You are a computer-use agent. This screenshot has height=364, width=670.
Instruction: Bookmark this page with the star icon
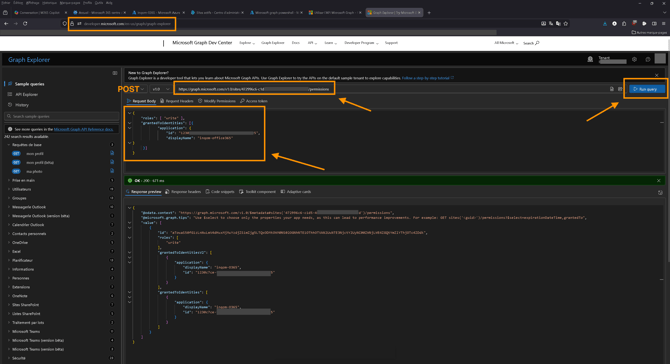click(566, 23)
